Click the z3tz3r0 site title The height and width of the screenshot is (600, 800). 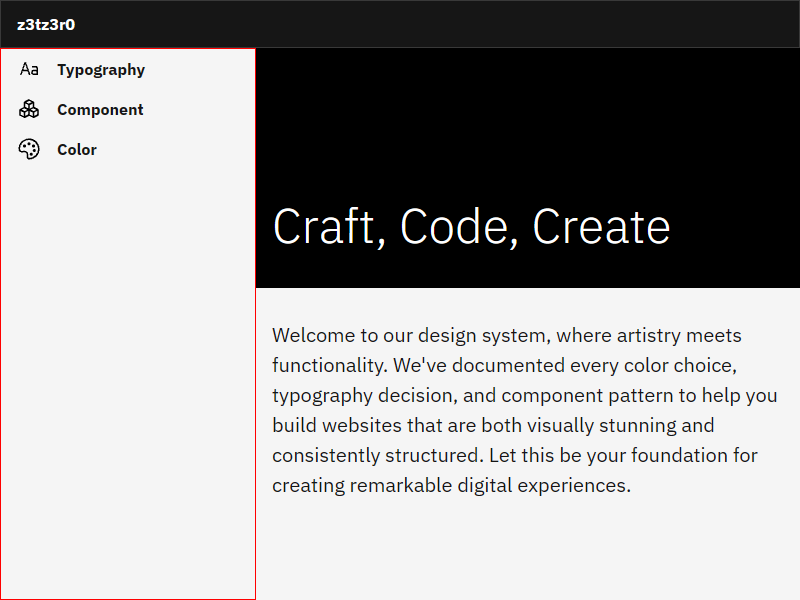click(46, 24)
